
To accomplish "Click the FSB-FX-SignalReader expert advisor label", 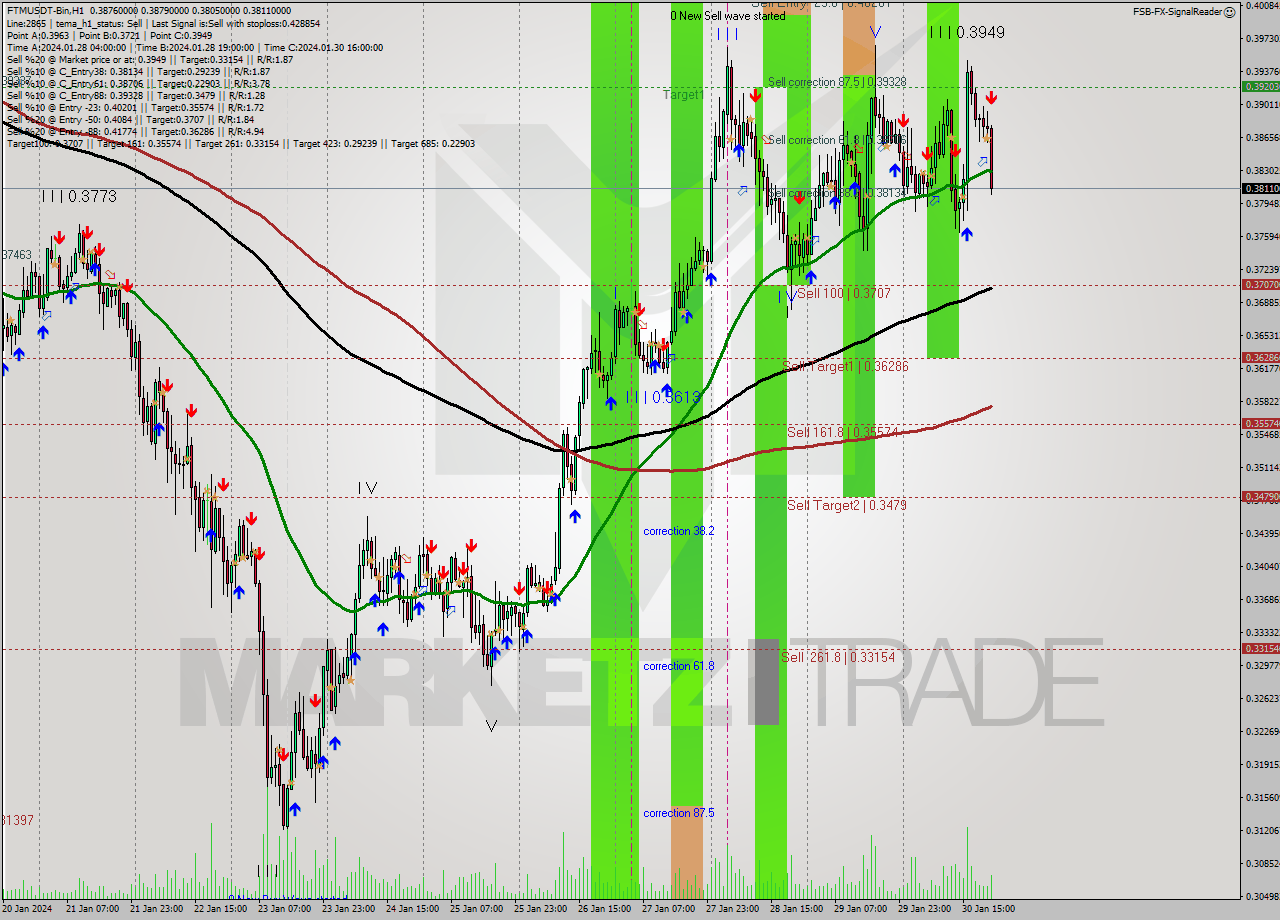I will pyautogui.click(x=1177, y=12).
